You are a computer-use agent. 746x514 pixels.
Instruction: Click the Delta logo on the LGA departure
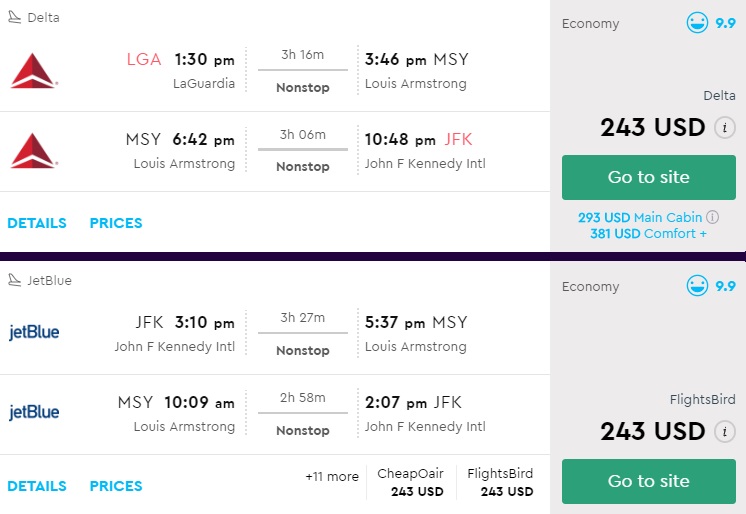(x=34, y=71)
